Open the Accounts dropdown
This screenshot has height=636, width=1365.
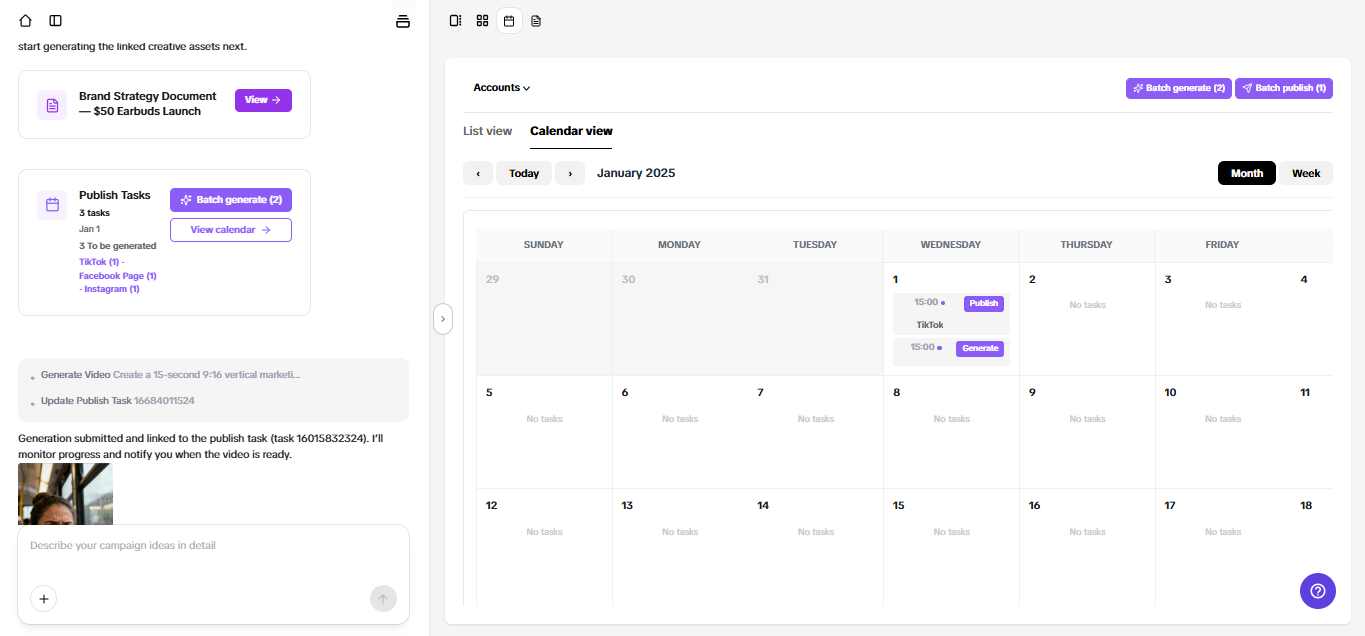coord(501,87)
